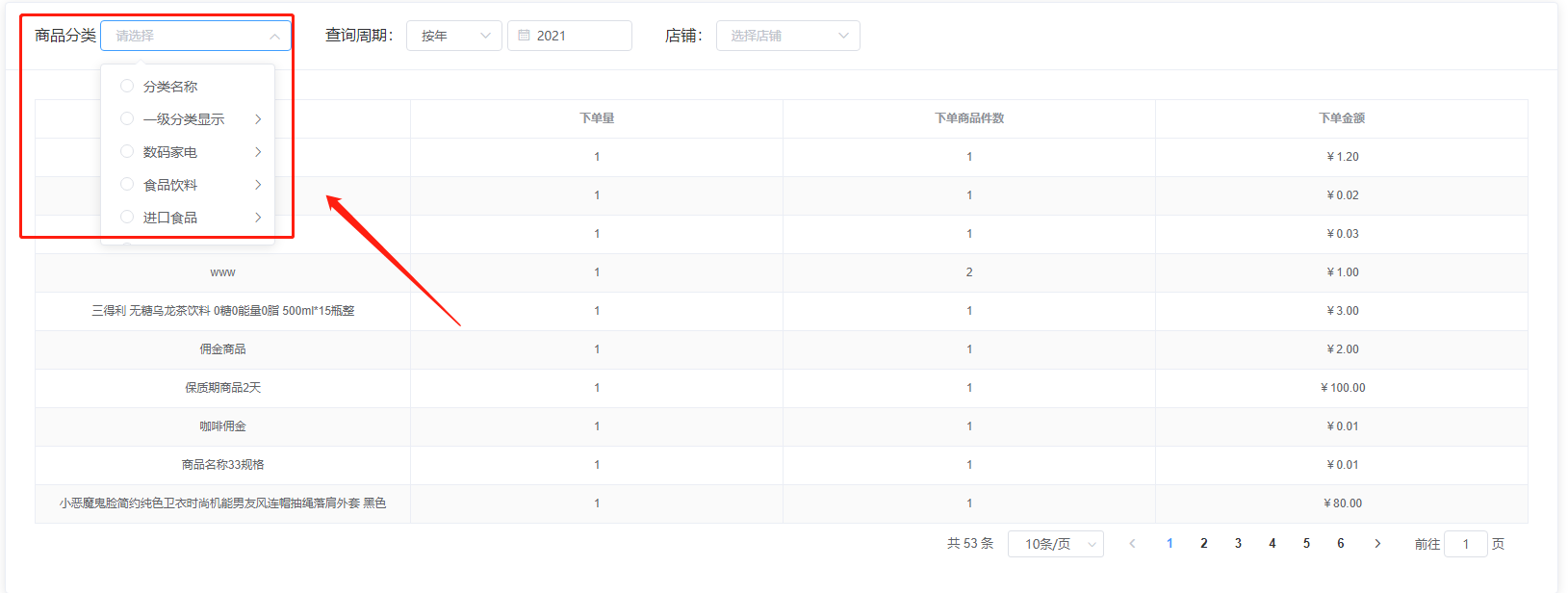Click the 前往 page number input
1568x593 pixels.
tap(1466, 544)
